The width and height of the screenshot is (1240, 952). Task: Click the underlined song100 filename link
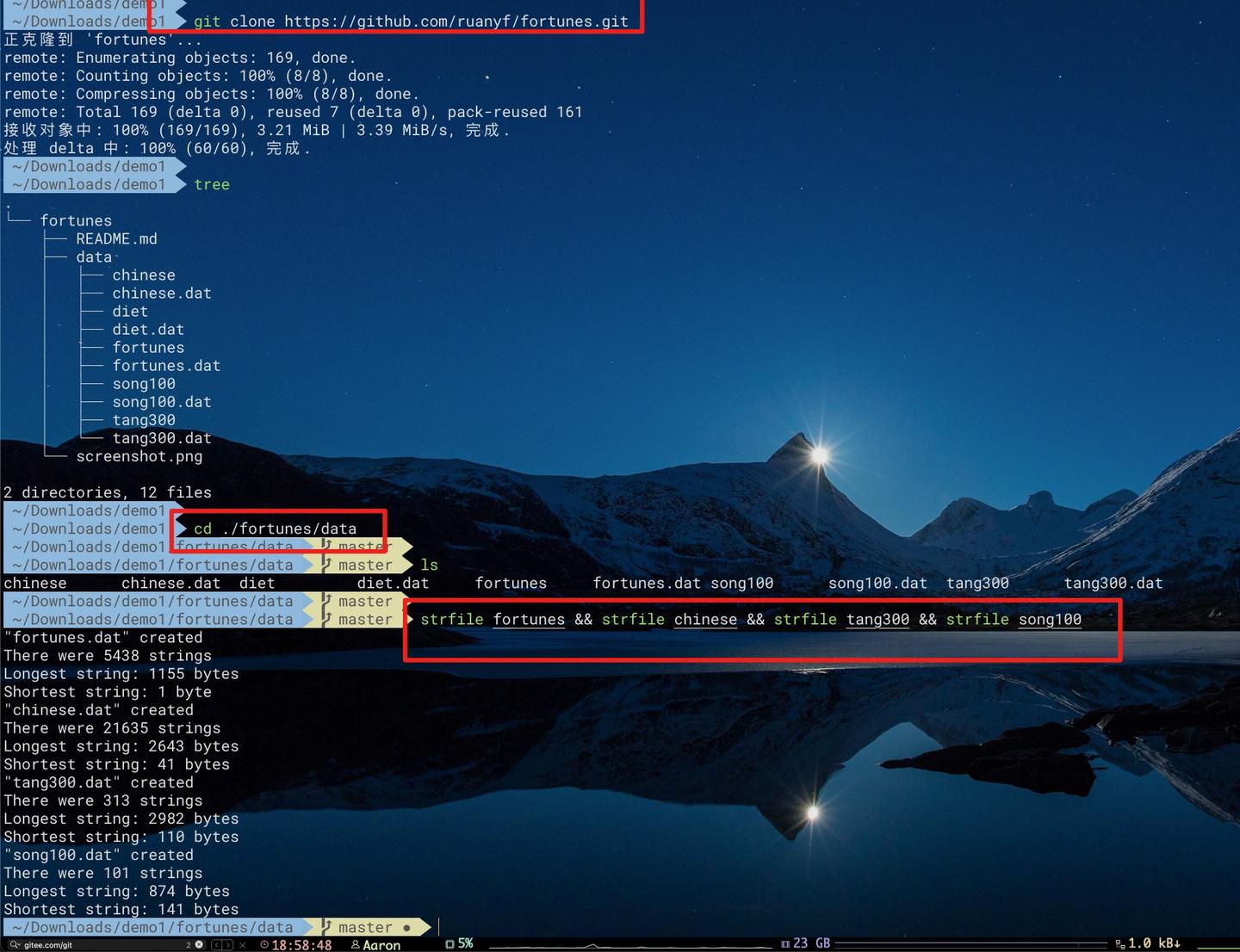pyautogui.click(x=1051, y=619)
